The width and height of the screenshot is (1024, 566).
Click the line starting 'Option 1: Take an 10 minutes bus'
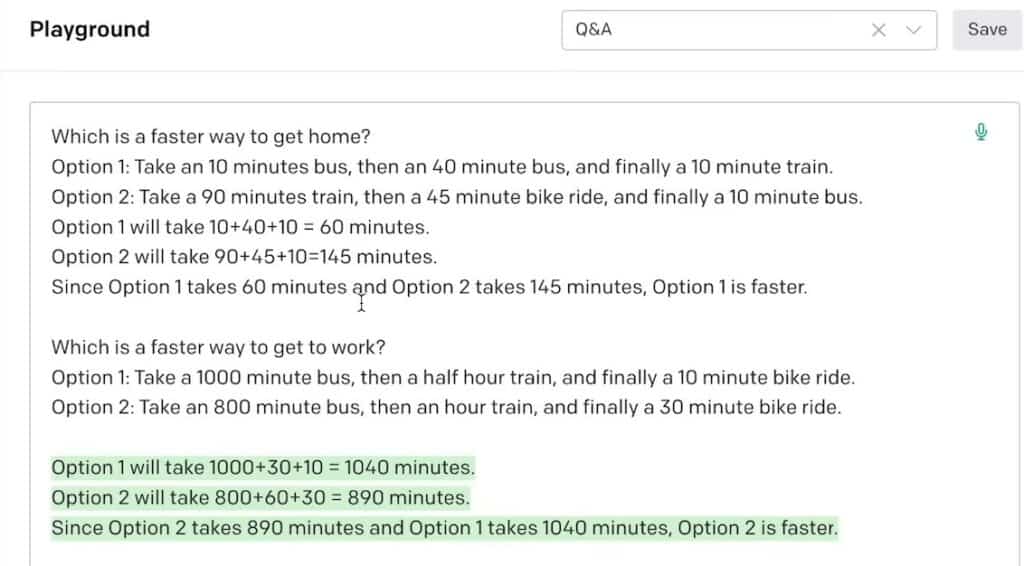point(442,167)
